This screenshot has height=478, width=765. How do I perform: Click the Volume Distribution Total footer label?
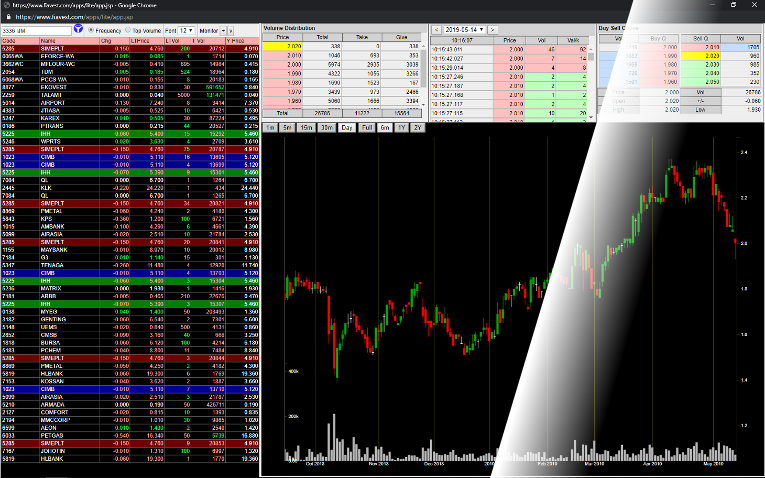(x=282, y=113)
